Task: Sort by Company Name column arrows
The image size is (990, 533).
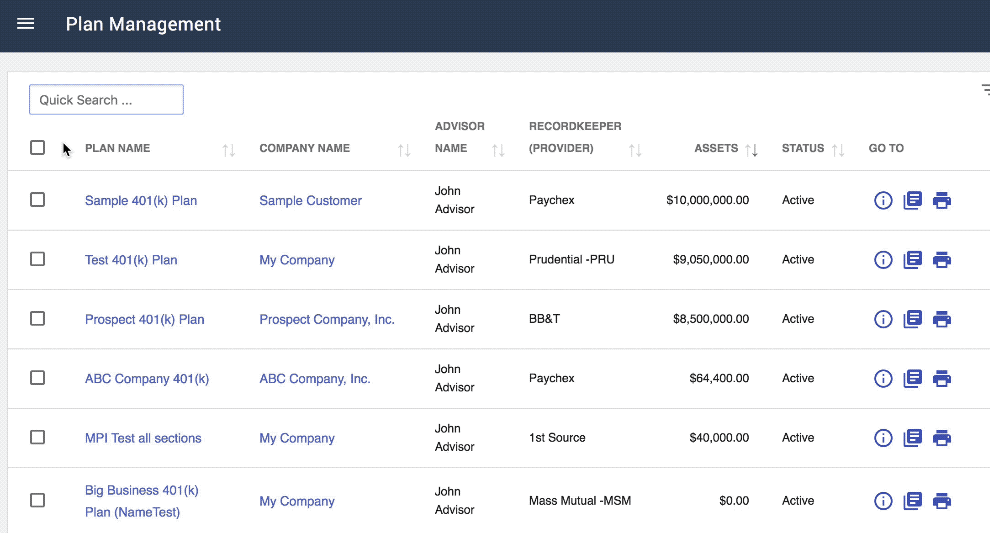Action: [x=404, y=150]
